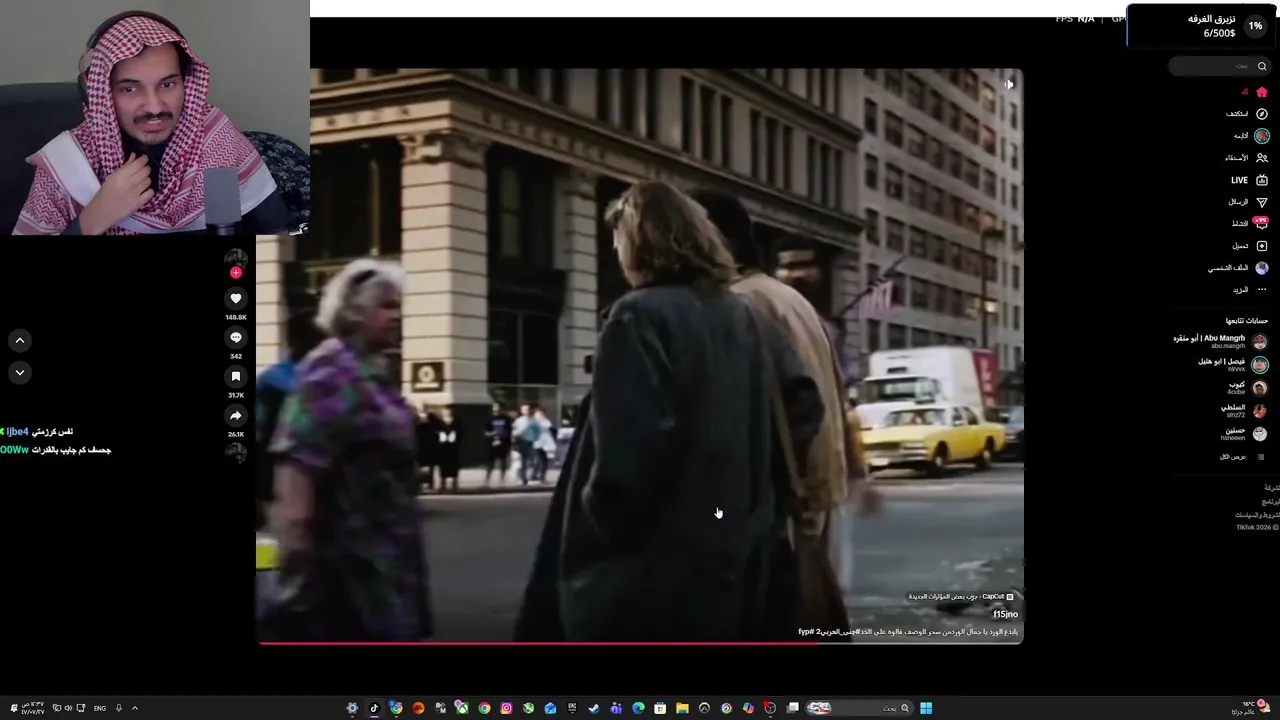
Task: Open File Explorer folder in the taskbar
Action: [682, 708]
